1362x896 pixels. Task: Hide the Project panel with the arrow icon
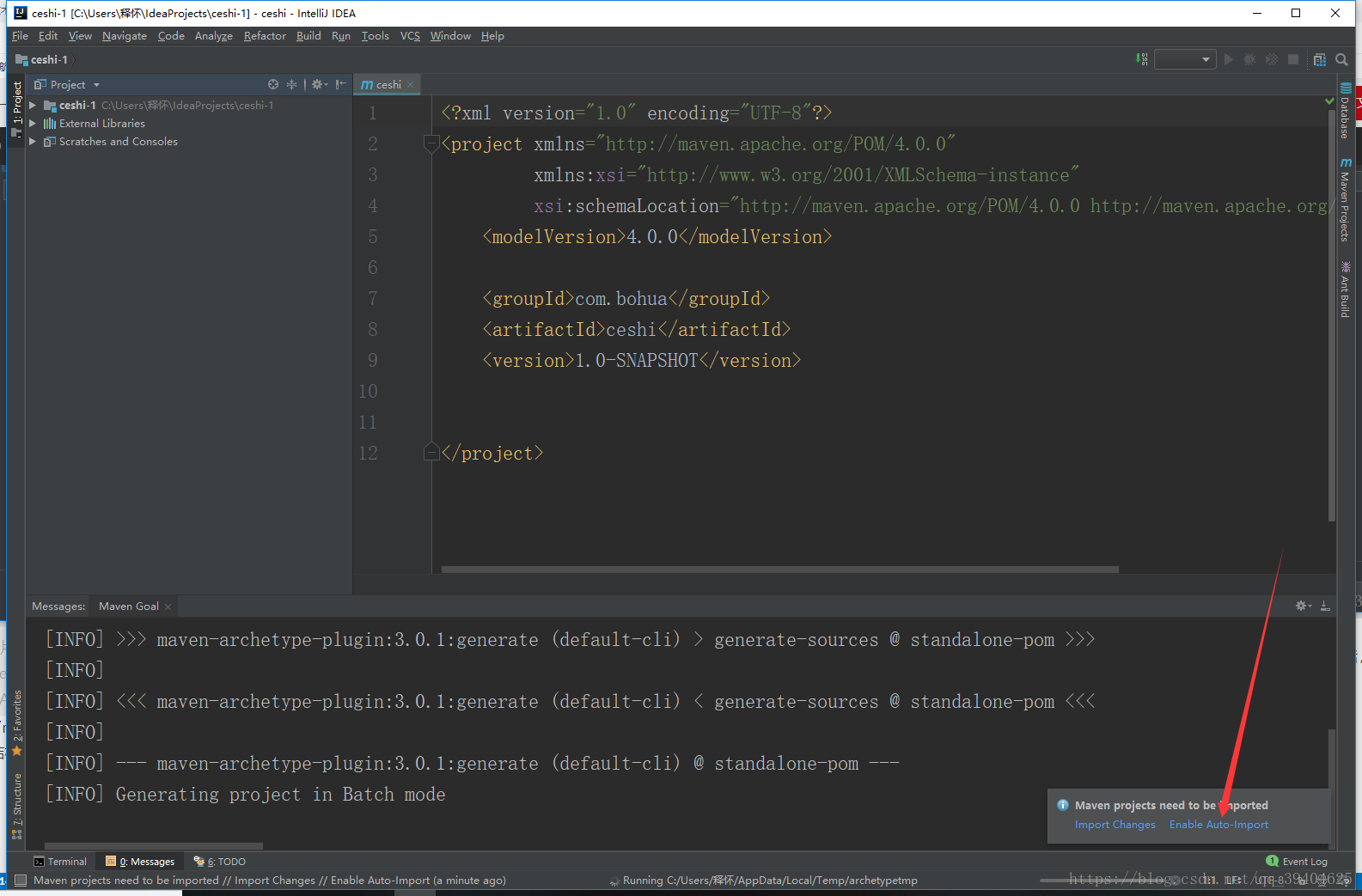340,84
